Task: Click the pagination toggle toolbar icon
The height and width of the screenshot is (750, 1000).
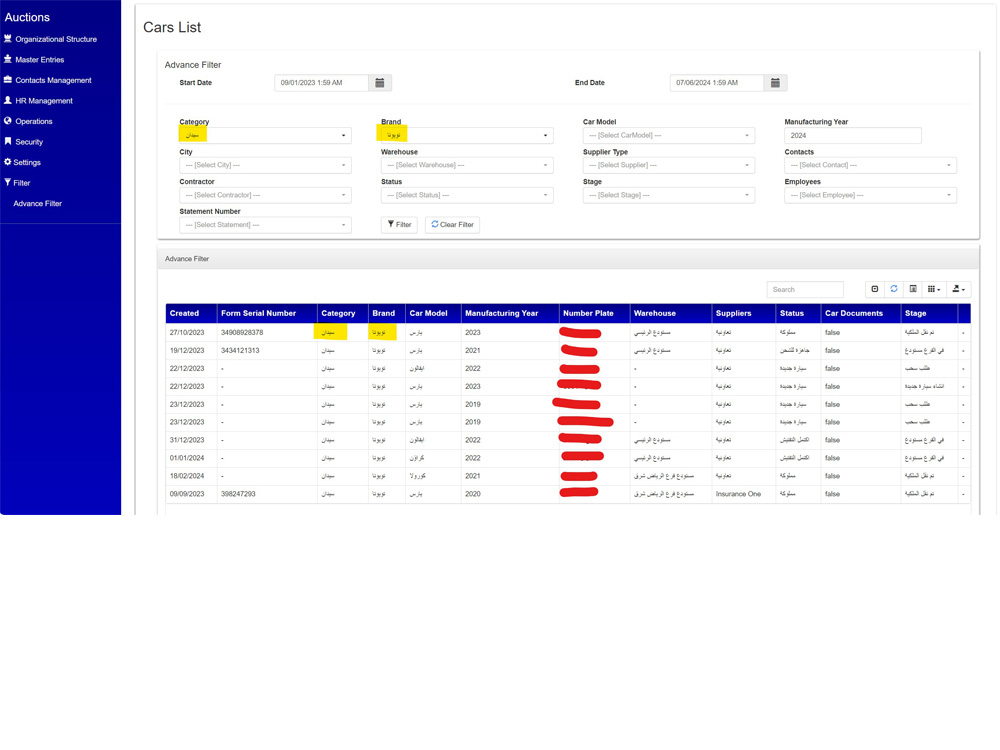Action: click(875, 290)
